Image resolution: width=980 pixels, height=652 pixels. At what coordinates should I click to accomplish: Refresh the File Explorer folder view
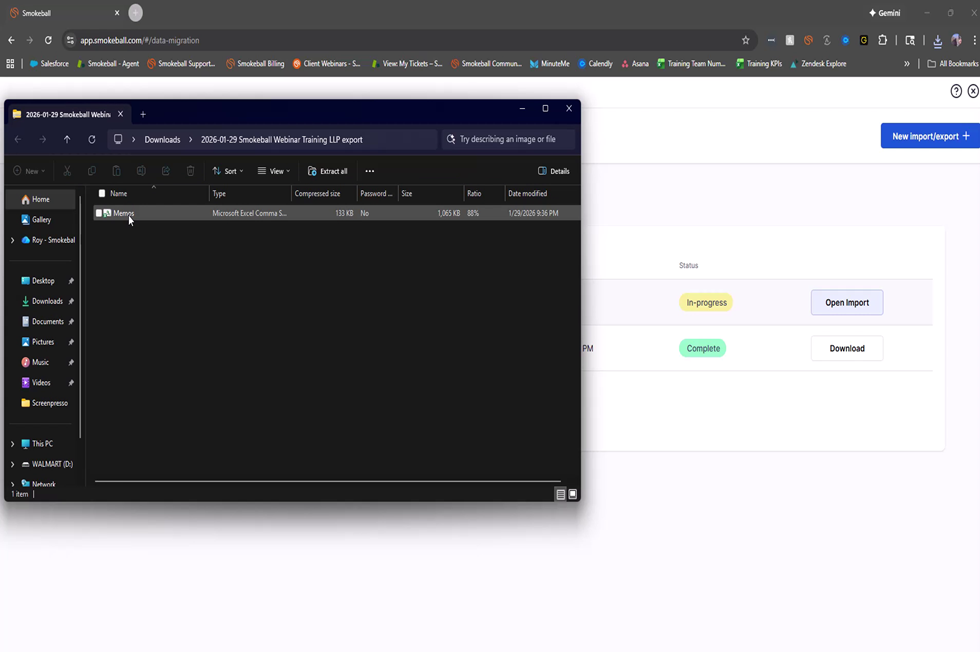click(92, 140)
